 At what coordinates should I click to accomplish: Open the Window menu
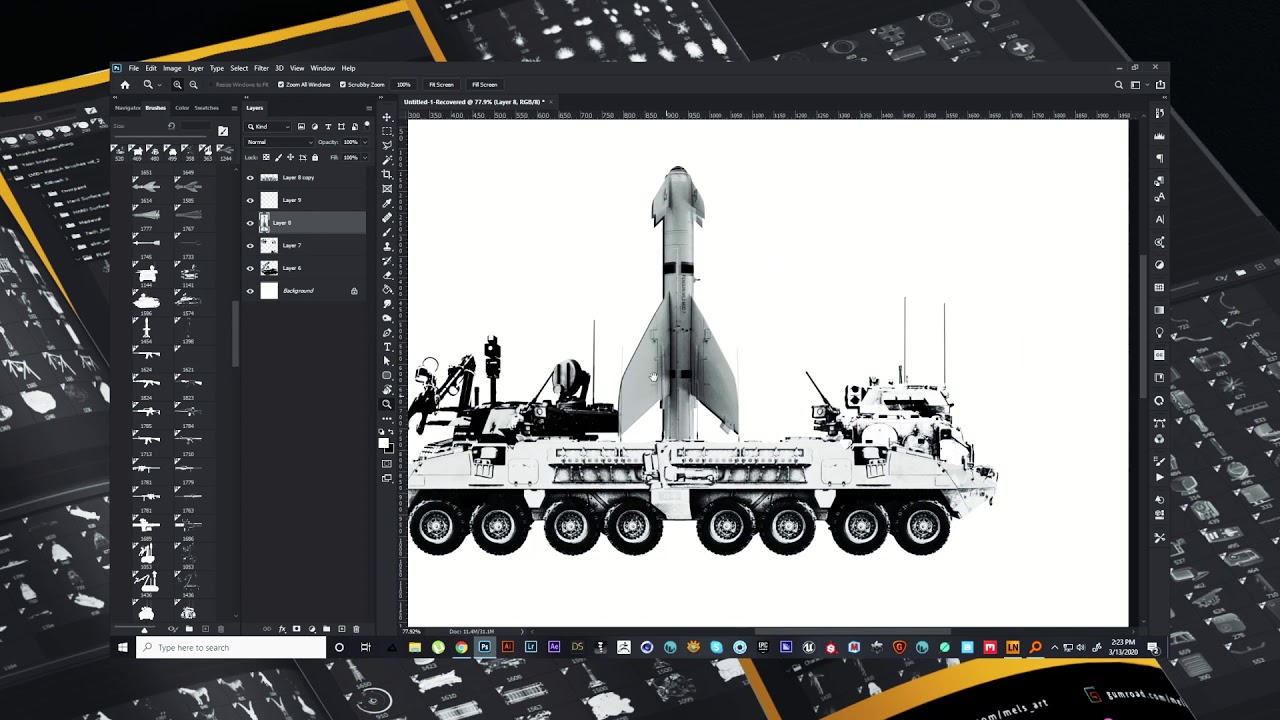point(322,68)
